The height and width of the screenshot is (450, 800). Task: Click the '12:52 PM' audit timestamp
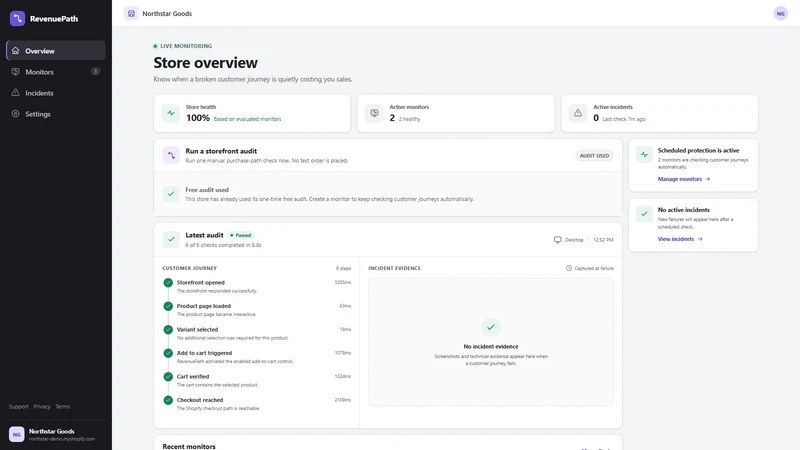tap(603, 240)
